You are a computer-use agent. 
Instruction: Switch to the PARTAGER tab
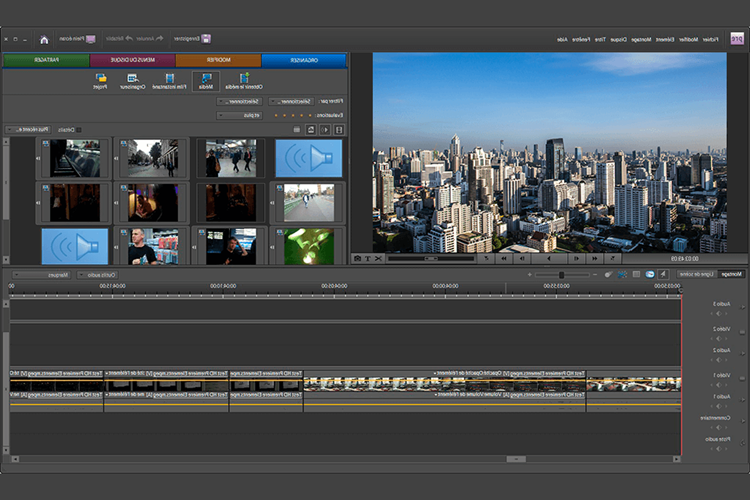pyautogui.click(x=46, y=60)
